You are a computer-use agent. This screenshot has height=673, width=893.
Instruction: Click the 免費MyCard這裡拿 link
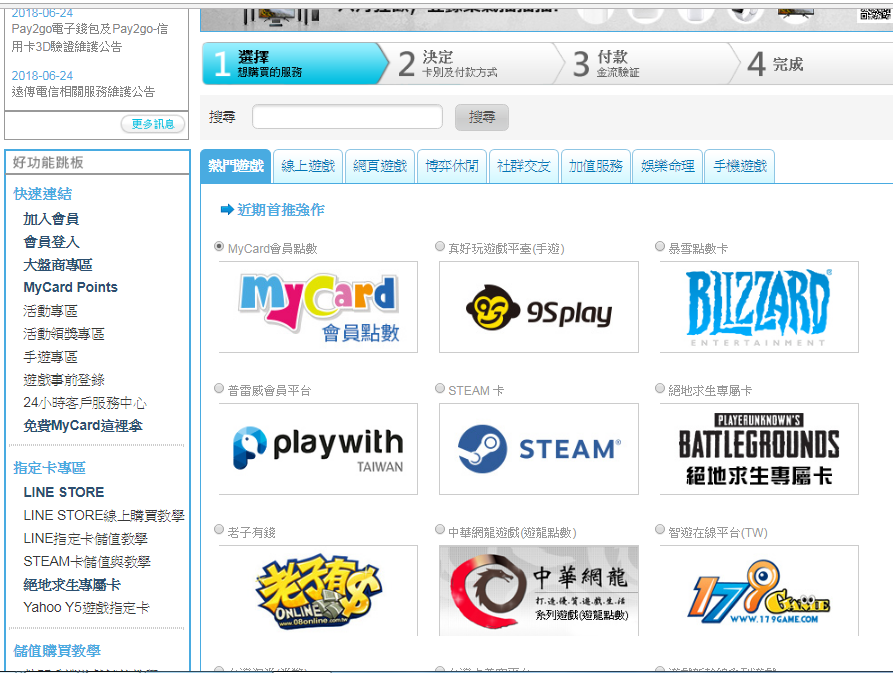tap(83, 425)
